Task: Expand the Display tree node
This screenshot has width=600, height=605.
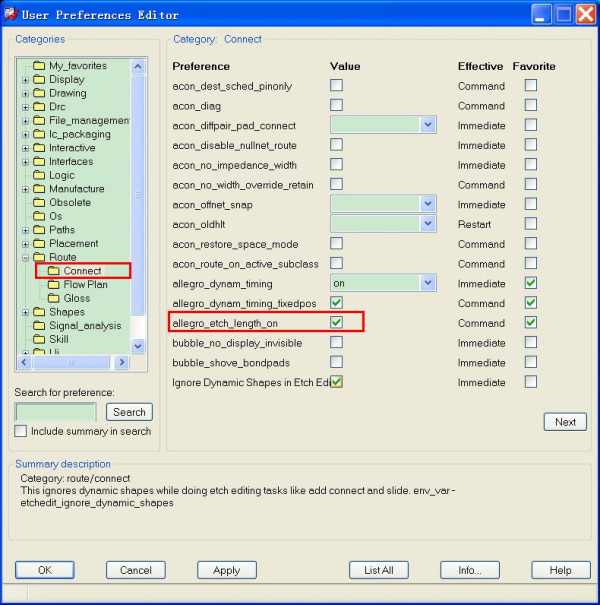Action: click(25, 80)
